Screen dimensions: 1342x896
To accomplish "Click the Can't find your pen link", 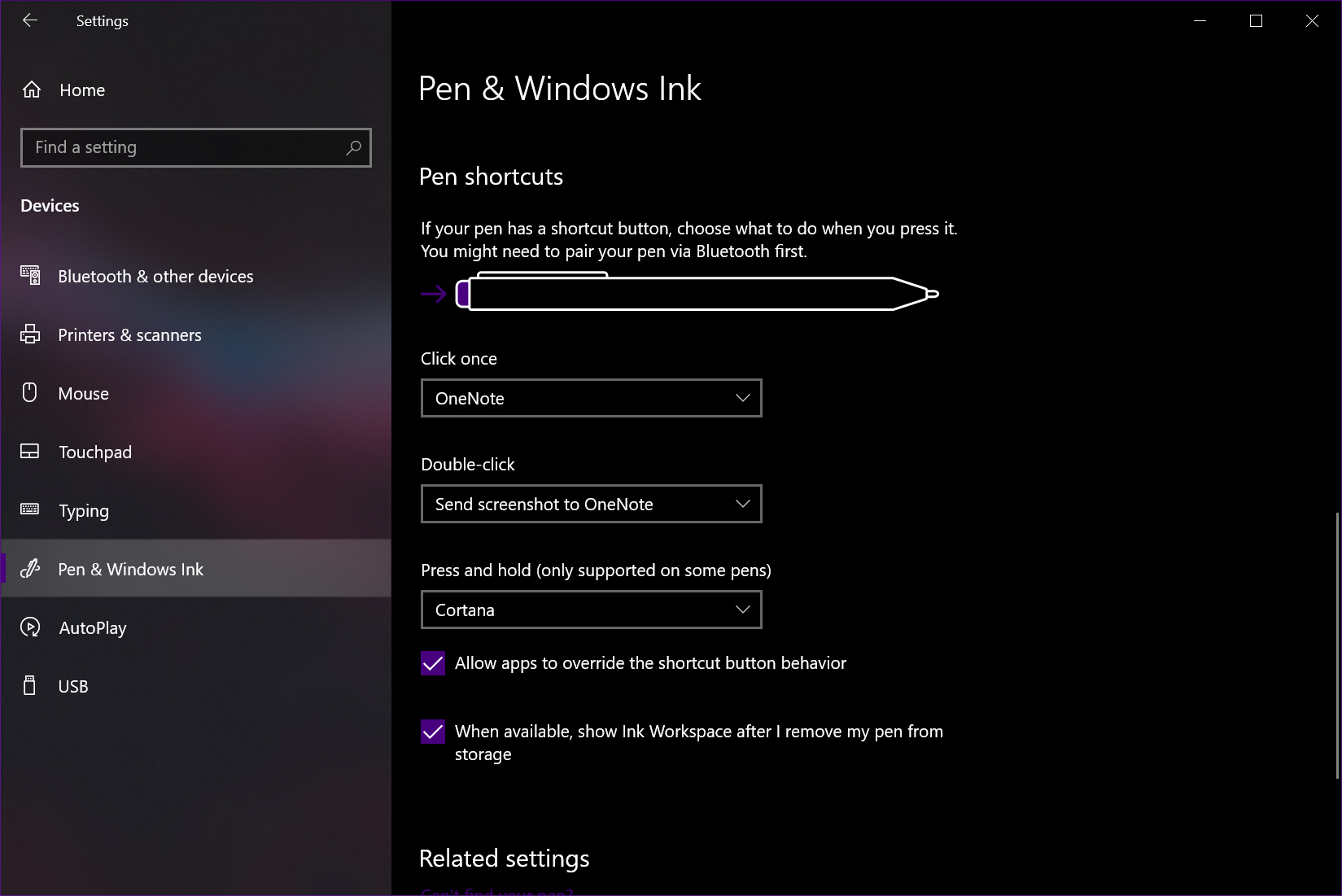I will [x=495, y=891].
